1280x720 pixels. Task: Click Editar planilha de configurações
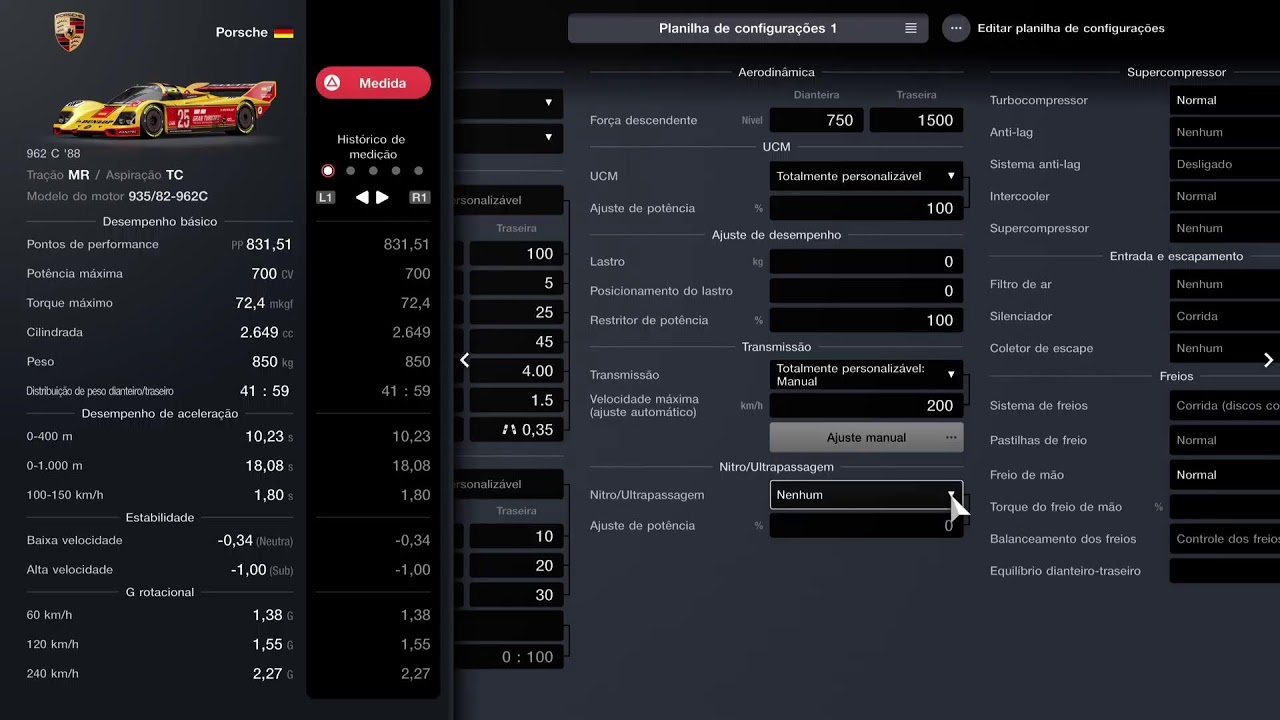pyautogui.click(x=1071, y=28)
